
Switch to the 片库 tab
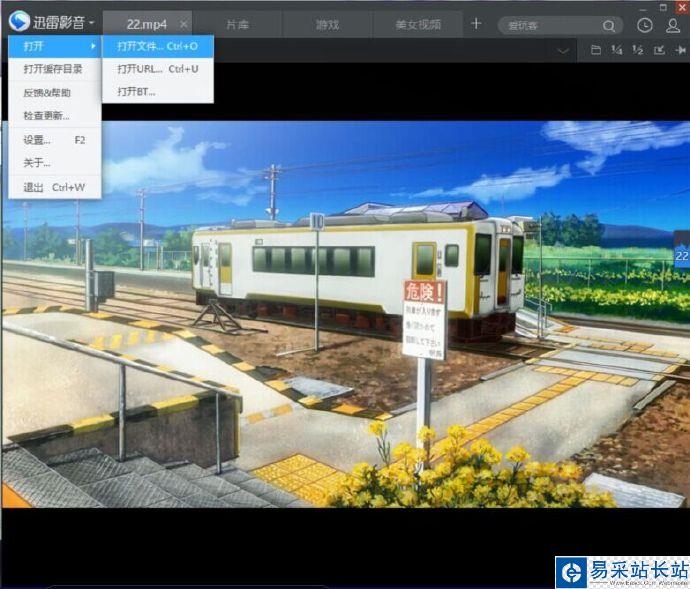point(238,24)
